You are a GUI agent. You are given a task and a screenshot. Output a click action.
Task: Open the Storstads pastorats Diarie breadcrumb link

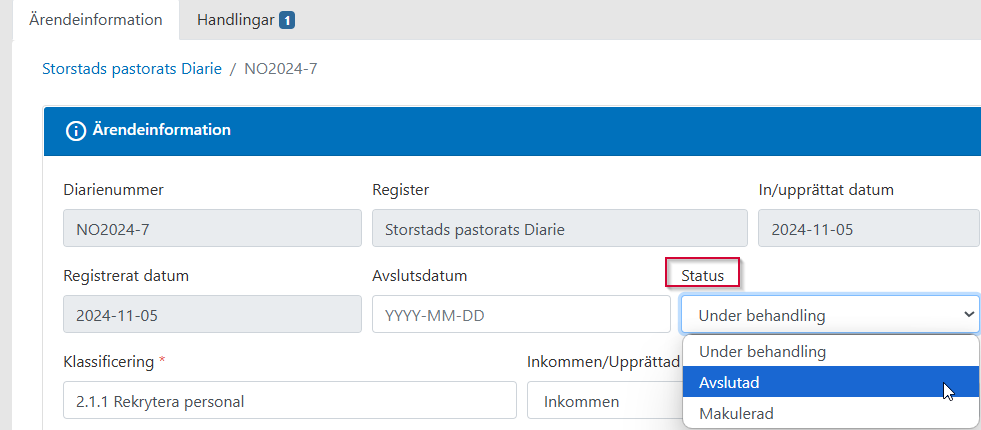tap(132, 68)
